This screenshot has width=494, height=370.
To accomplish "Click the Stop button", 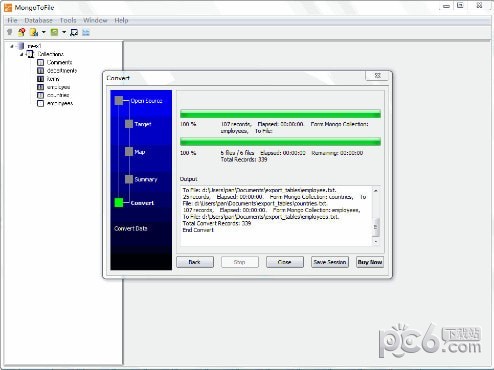I will coord(240,262).
